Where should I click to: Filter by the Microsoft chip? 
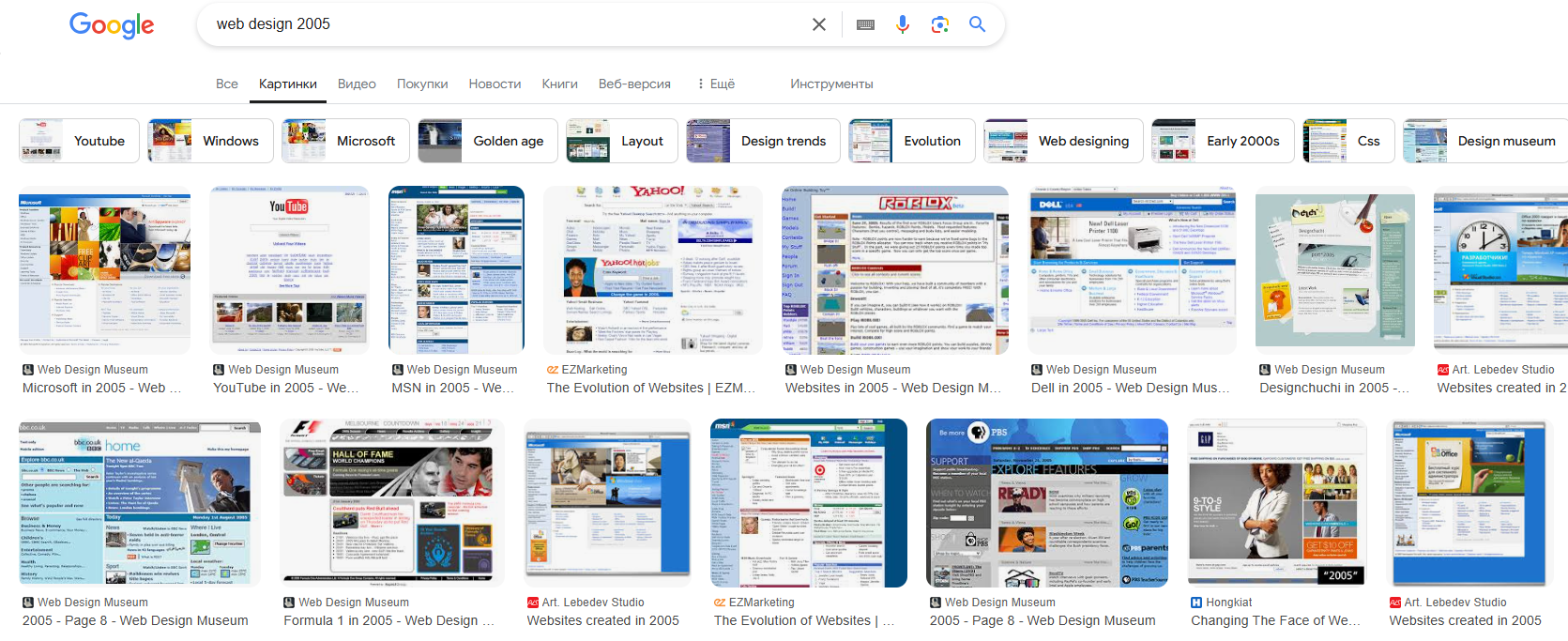[345, 141]
